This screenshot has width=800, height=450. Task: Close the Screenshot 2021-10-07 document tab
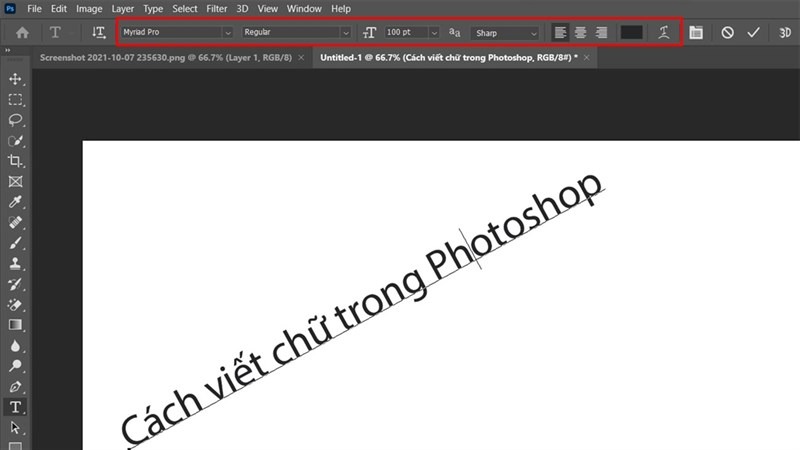tap(302, 58)
